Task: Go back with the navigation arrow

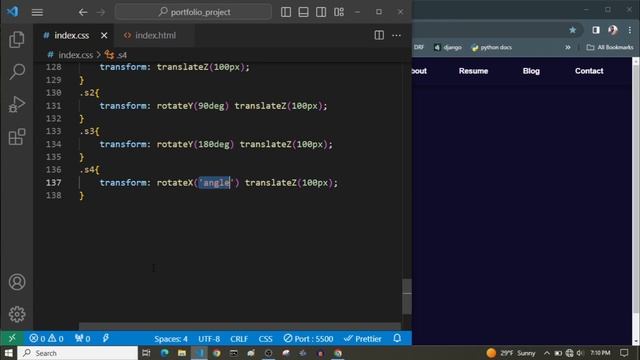Action: (83, 12)
